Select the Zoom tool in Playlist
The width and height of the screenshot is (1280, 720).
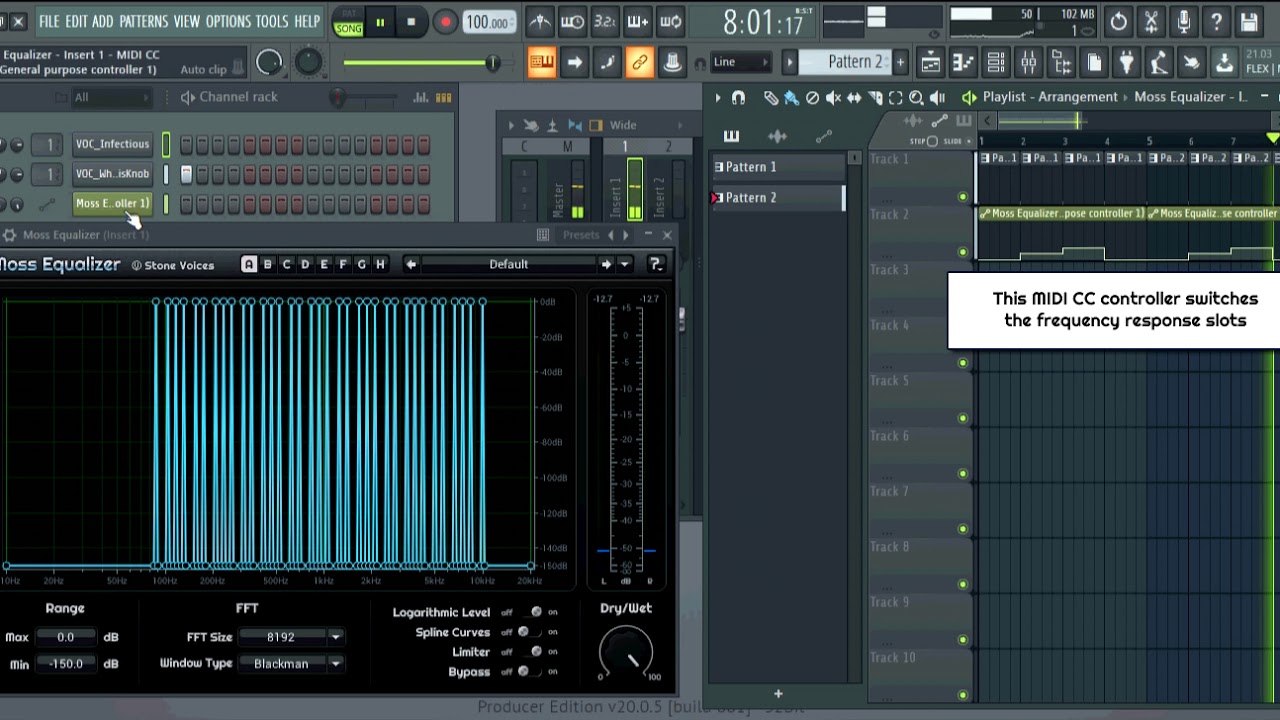tap(916, 97)
